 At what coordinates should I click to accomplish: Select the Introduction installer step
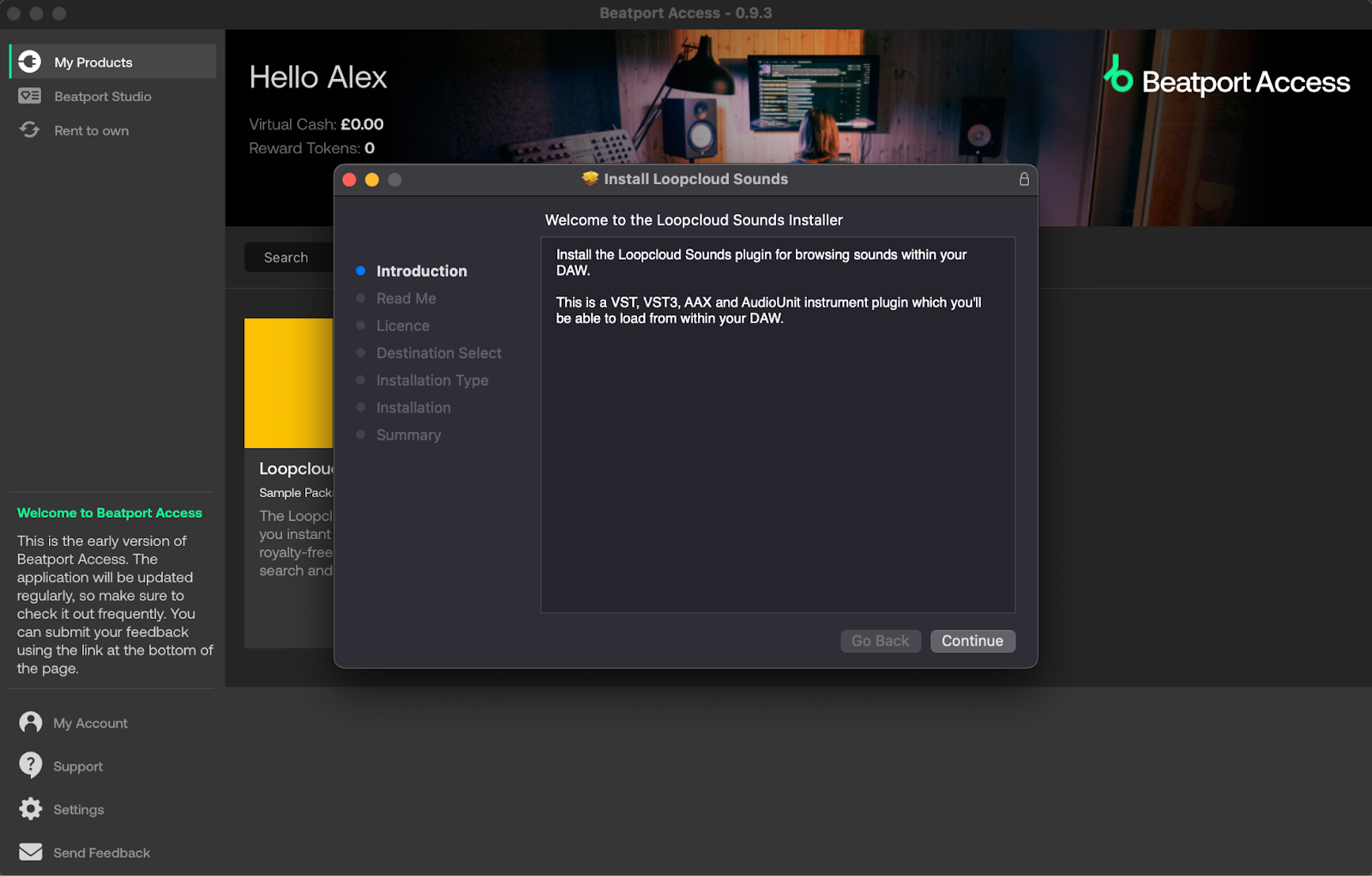click(x=421, y=271)
